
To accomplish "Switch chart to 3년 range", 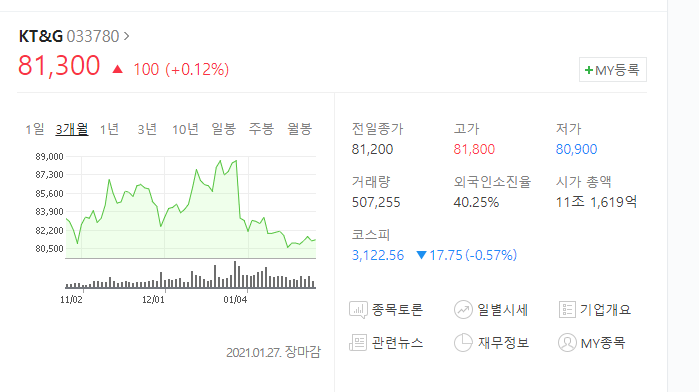I will click(147, 129).
